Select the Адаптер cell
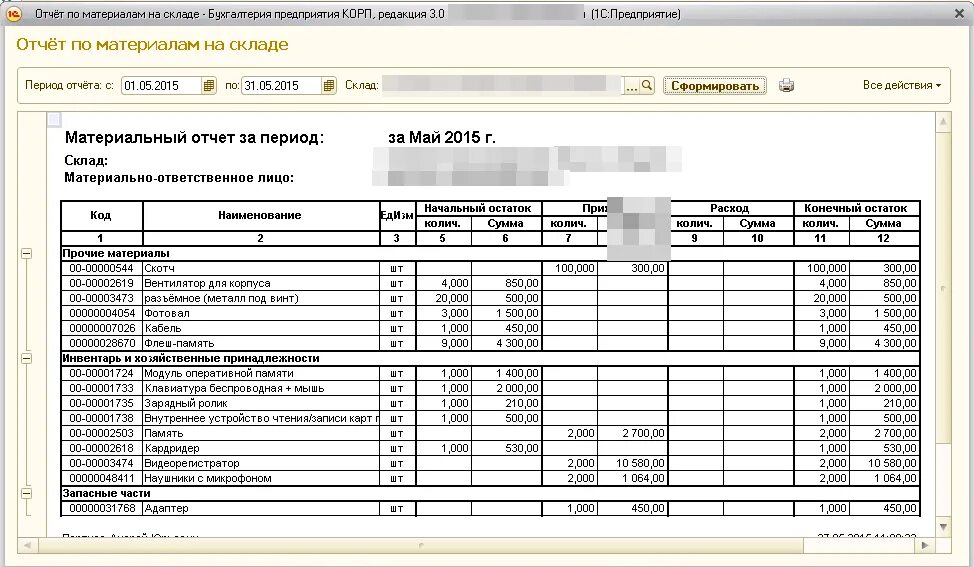This screenshot has width=974, height=567. [261, 508]
